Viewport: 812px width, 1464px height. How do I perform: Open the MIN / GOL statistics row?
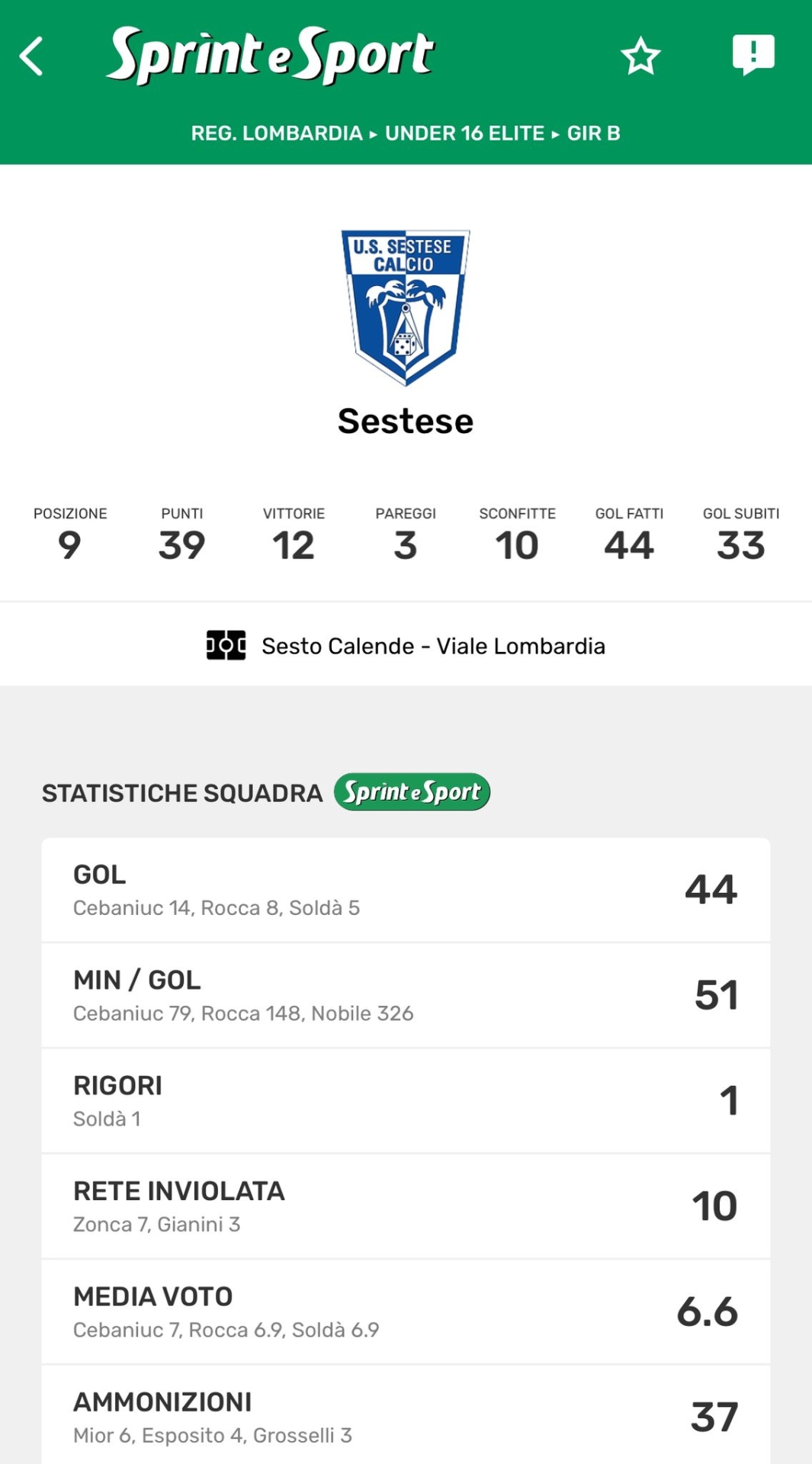(406, 995)
